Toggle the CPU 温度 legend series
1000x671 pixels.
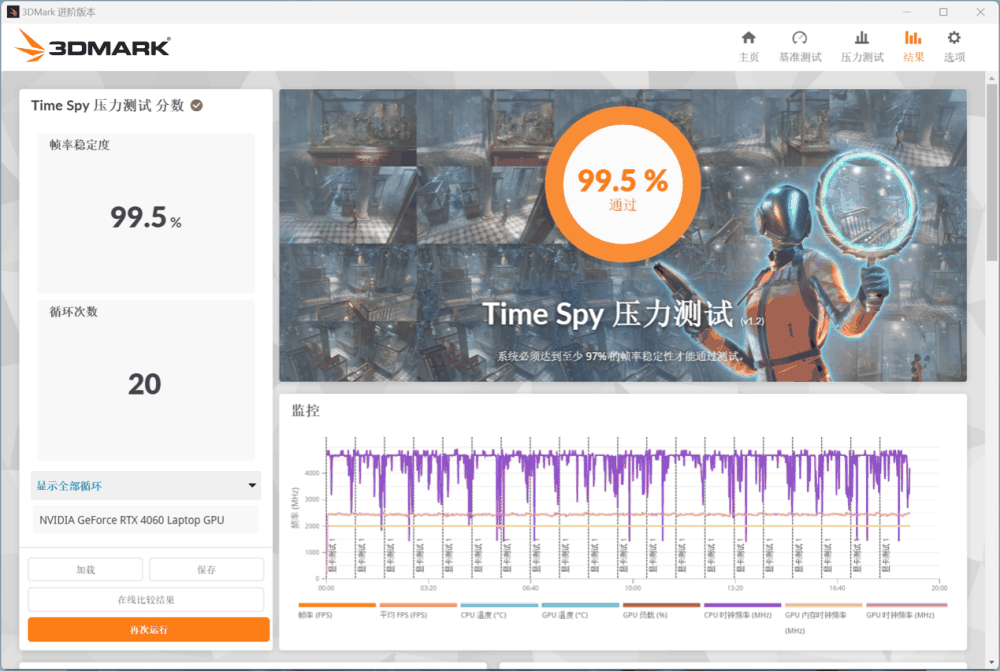[483, 615]
